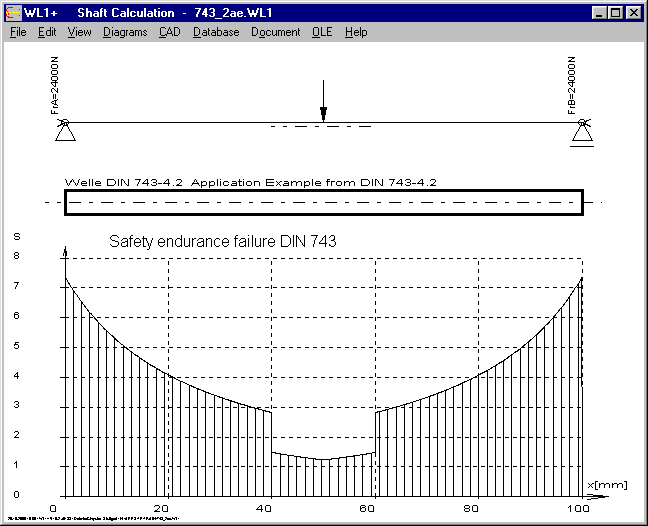
Task: Open the File menu
Action: pos(18,32)
